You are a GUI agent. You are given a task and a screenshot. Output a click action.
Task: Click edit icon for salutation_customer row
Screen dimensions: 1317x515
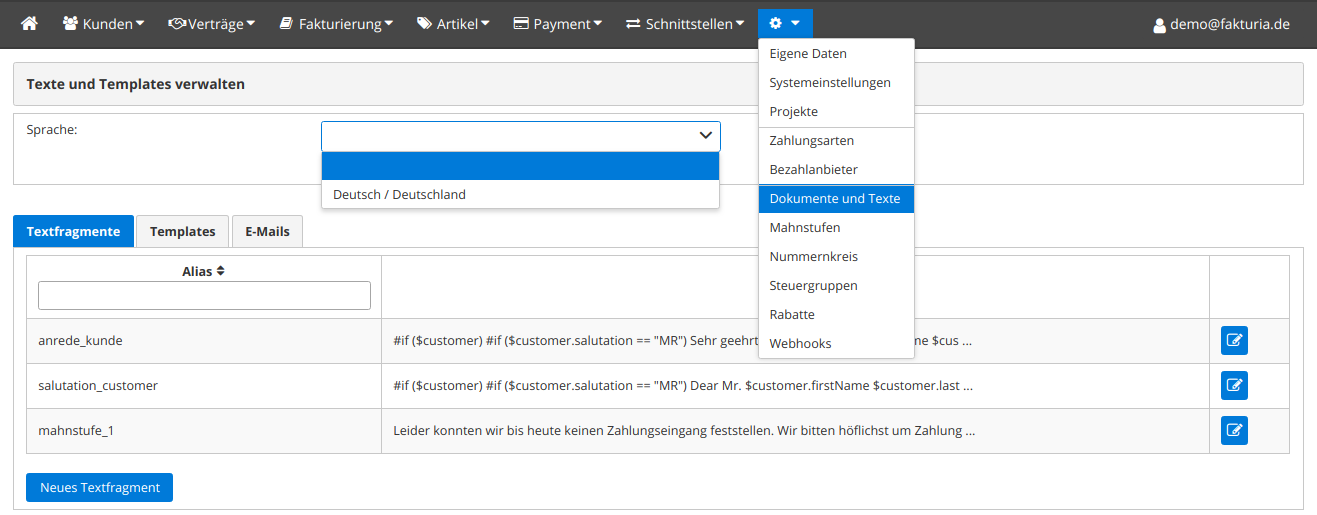coord(1234,385)
